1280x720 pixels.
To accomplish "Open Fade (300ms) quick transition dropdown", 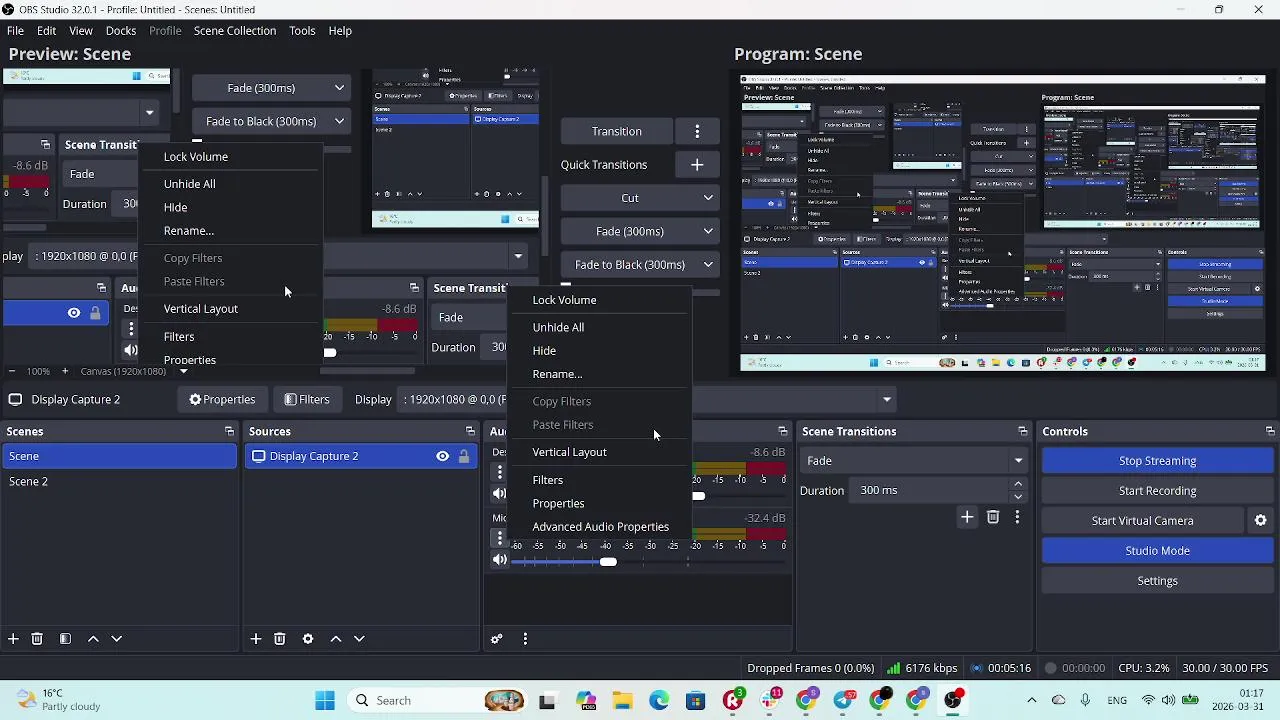I will pos(639,231).
